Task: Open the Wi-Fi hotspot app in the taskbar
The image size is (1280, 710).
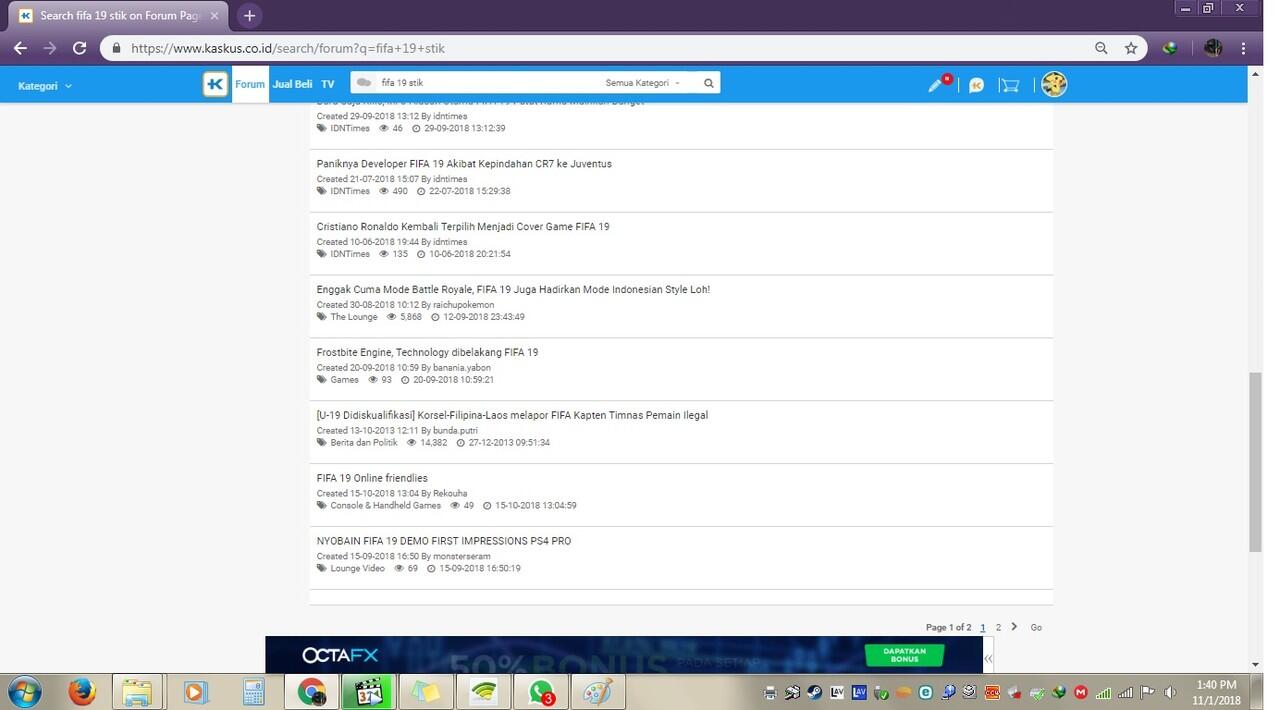Action: [483, 691]
